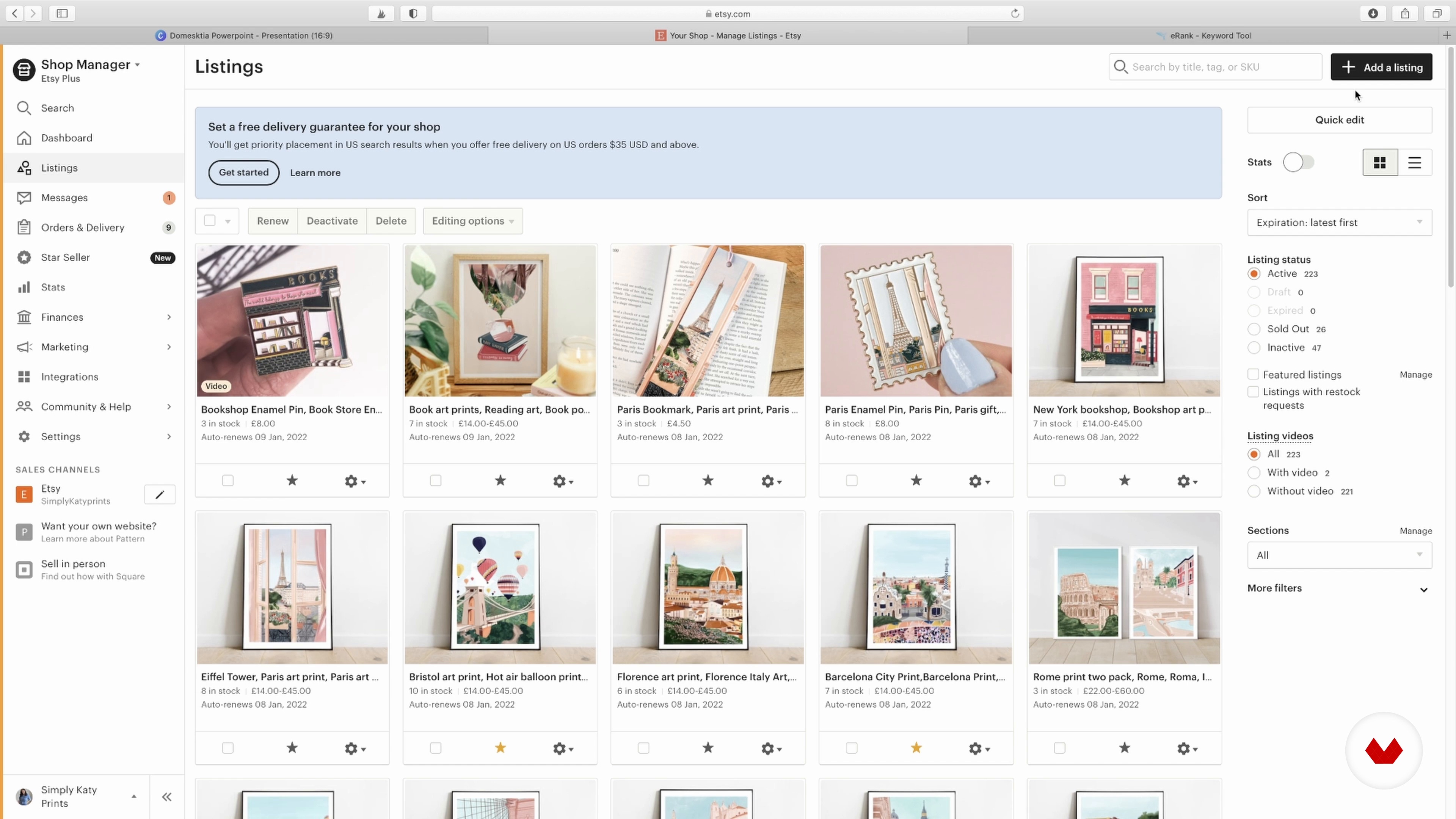Viewport: 1456px width, 819px height.
Task: Select Inactive listing status
Action: (1254, 348)
